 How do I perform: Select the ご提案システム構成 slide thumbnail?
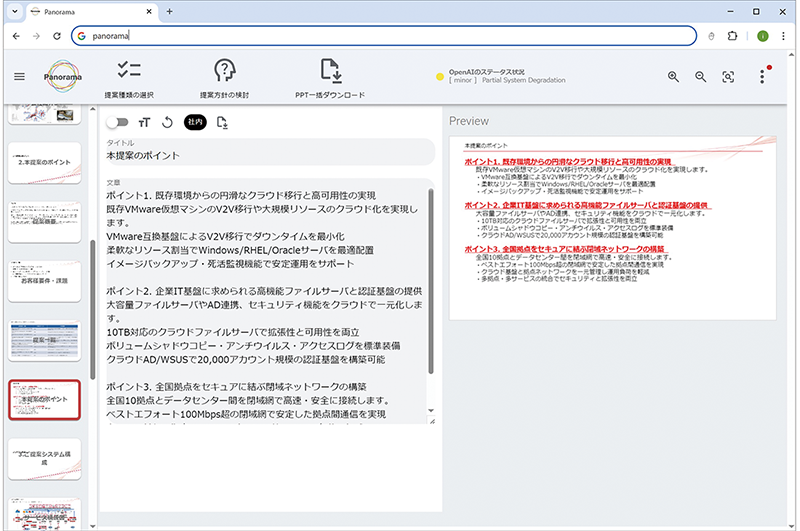coord(46,459)
